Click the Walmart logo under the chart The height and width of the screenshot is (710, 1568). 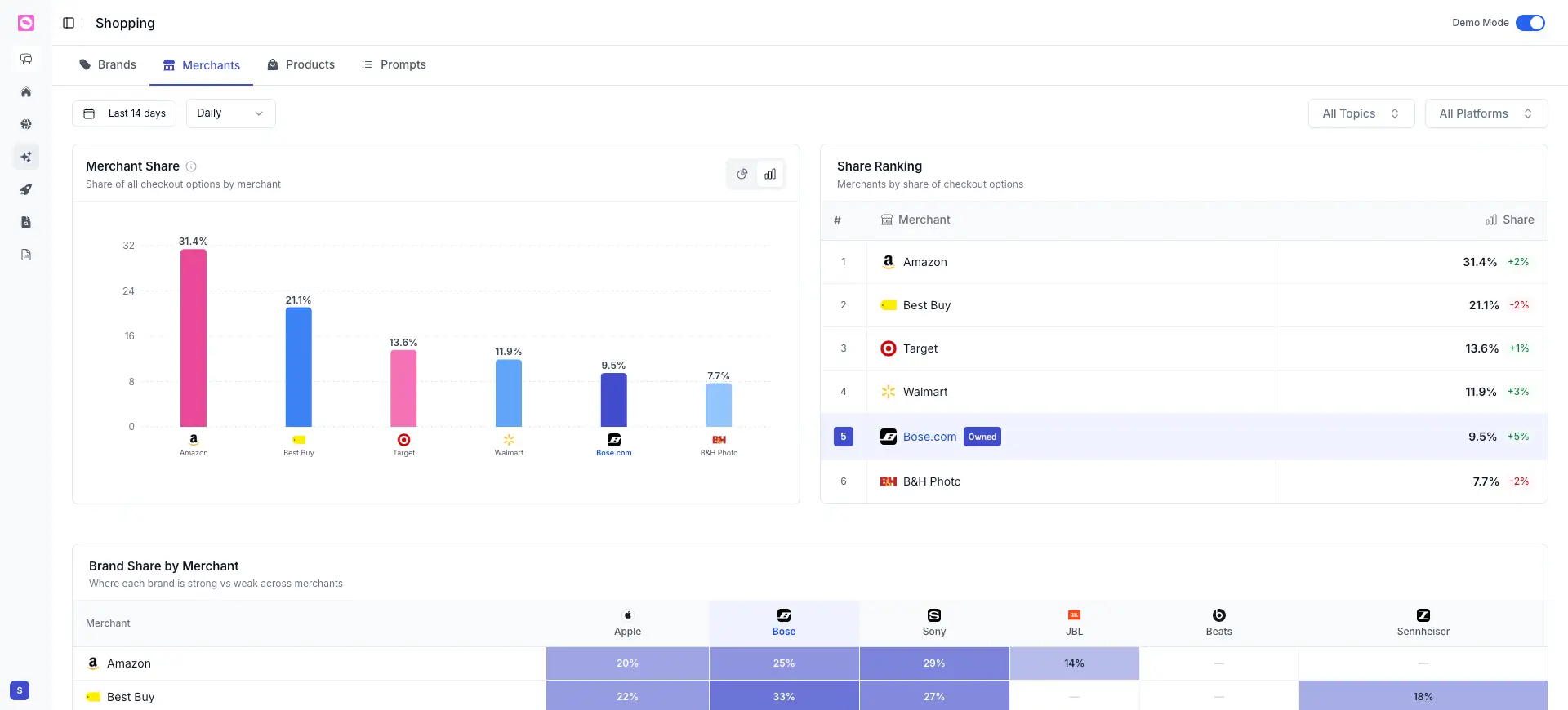509,440
